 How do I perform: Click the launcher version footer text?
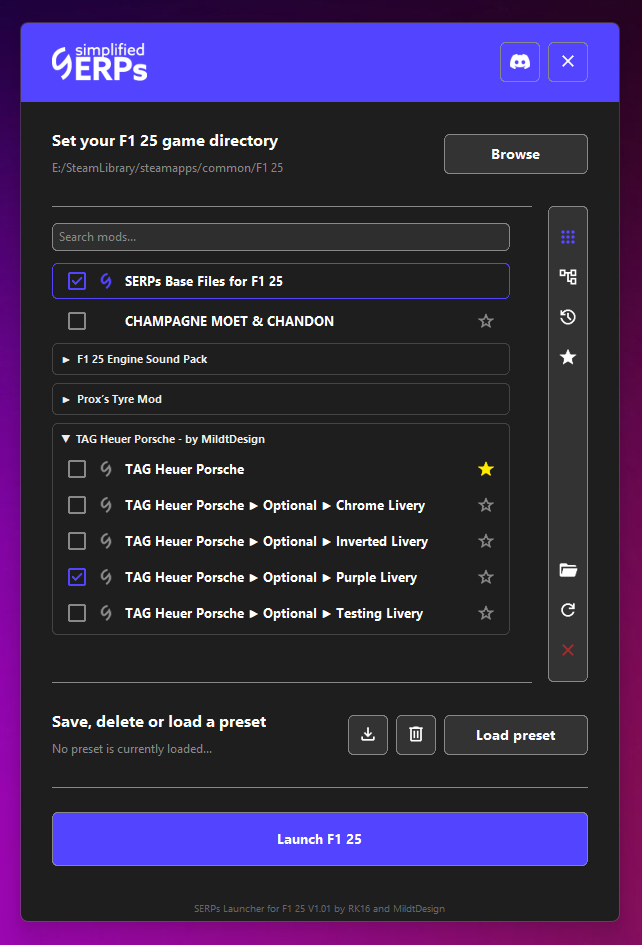coord(319,909)
